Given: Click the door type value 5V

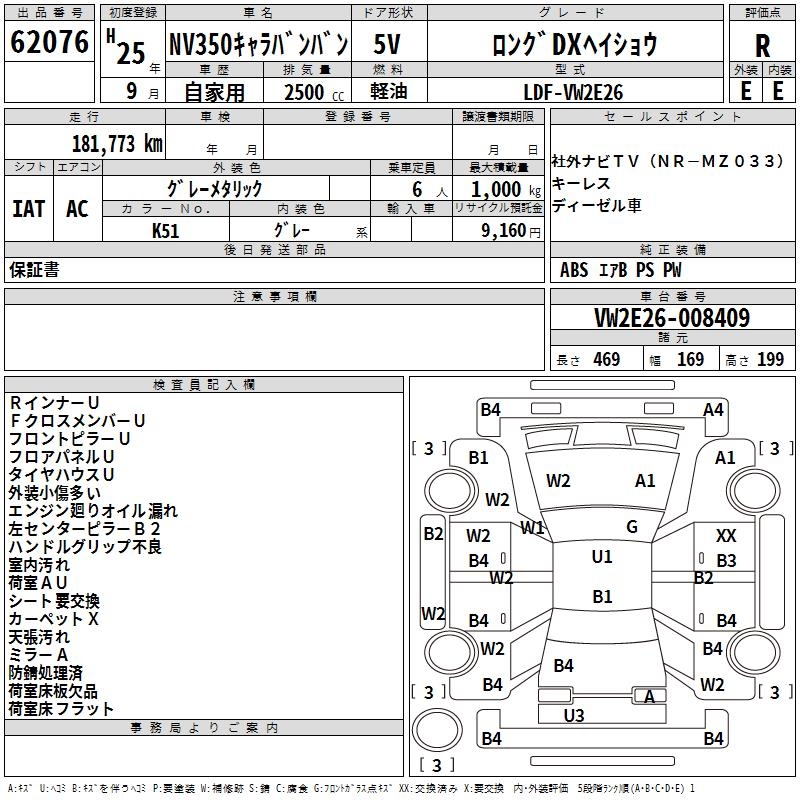Looking at the screenshot, I should tap(387, 44).
